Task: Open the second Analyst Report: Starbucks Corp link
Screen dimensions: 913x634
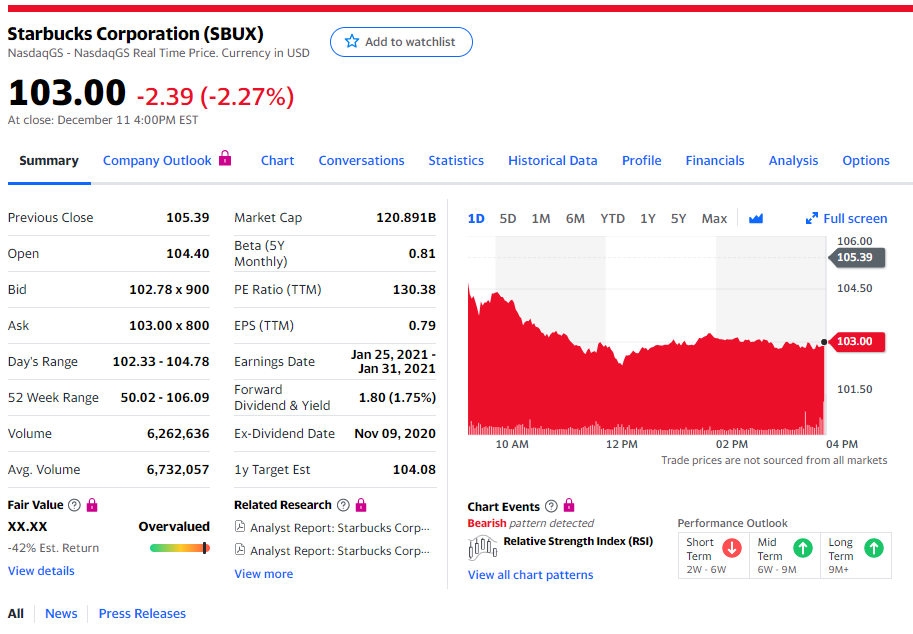Action: click(339, 550)
